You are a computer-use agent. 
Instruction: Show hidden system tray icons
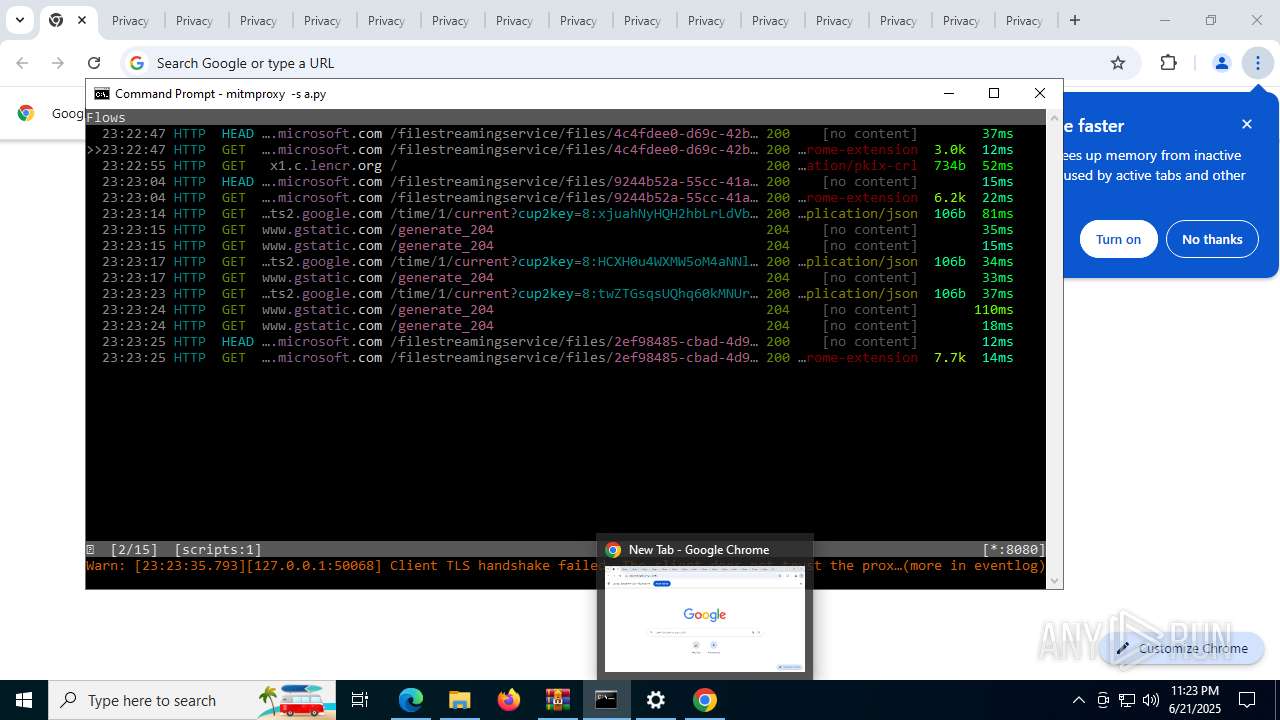(x=1078, y=700)
